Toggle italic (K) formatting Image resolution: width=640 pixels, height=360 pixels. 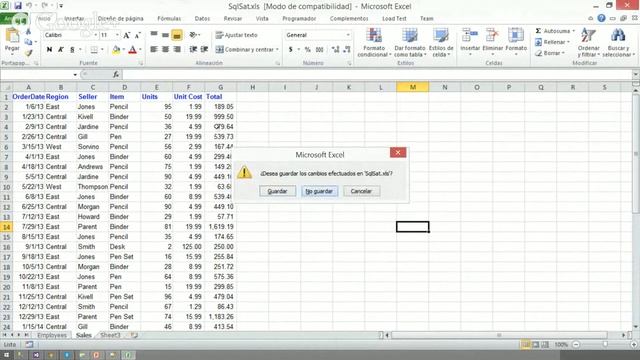61,49
